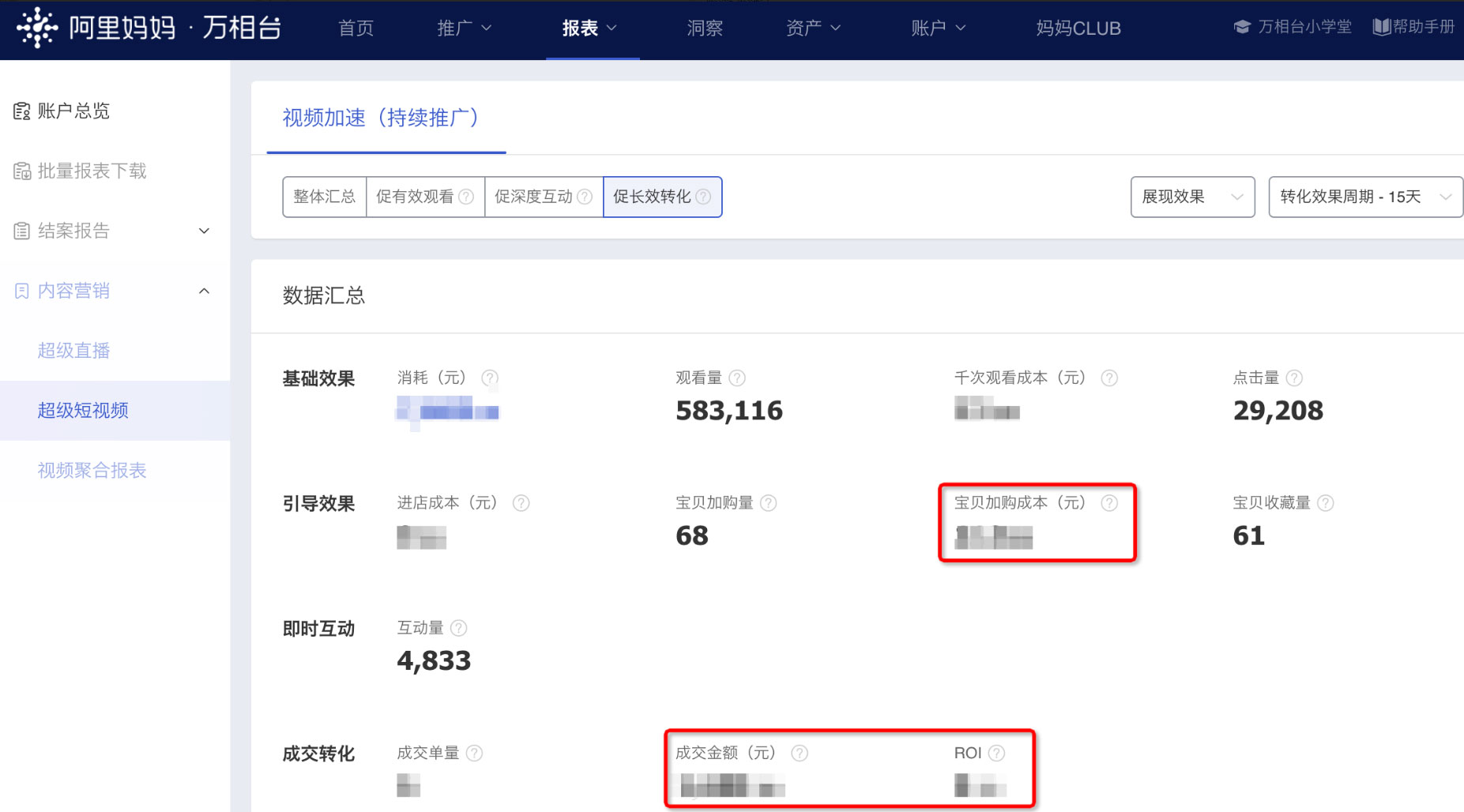Click help icon next to 宝贝收藏量
1464x812 pixels.
tap(1326, 502)
